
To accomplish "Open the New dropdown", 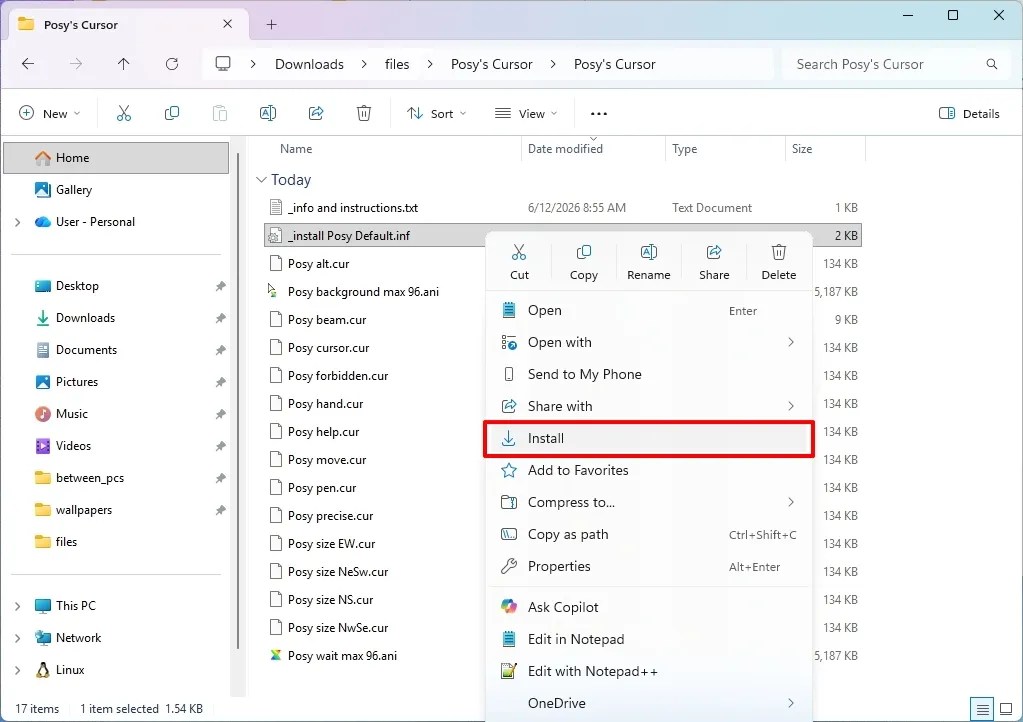I will pos(50,113).
